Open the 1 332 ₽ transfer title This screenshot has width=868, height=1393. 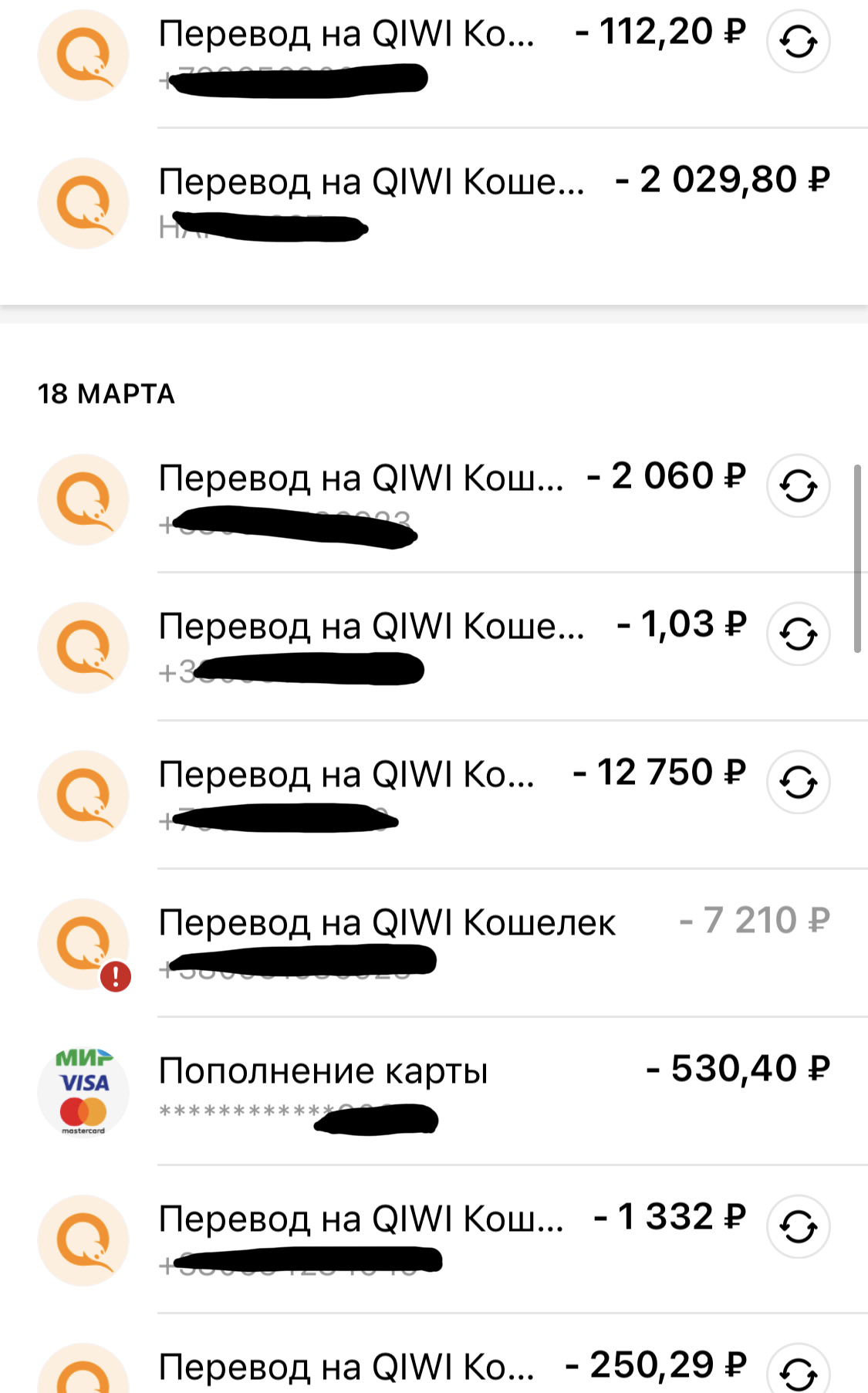(x=360, y=1219)
